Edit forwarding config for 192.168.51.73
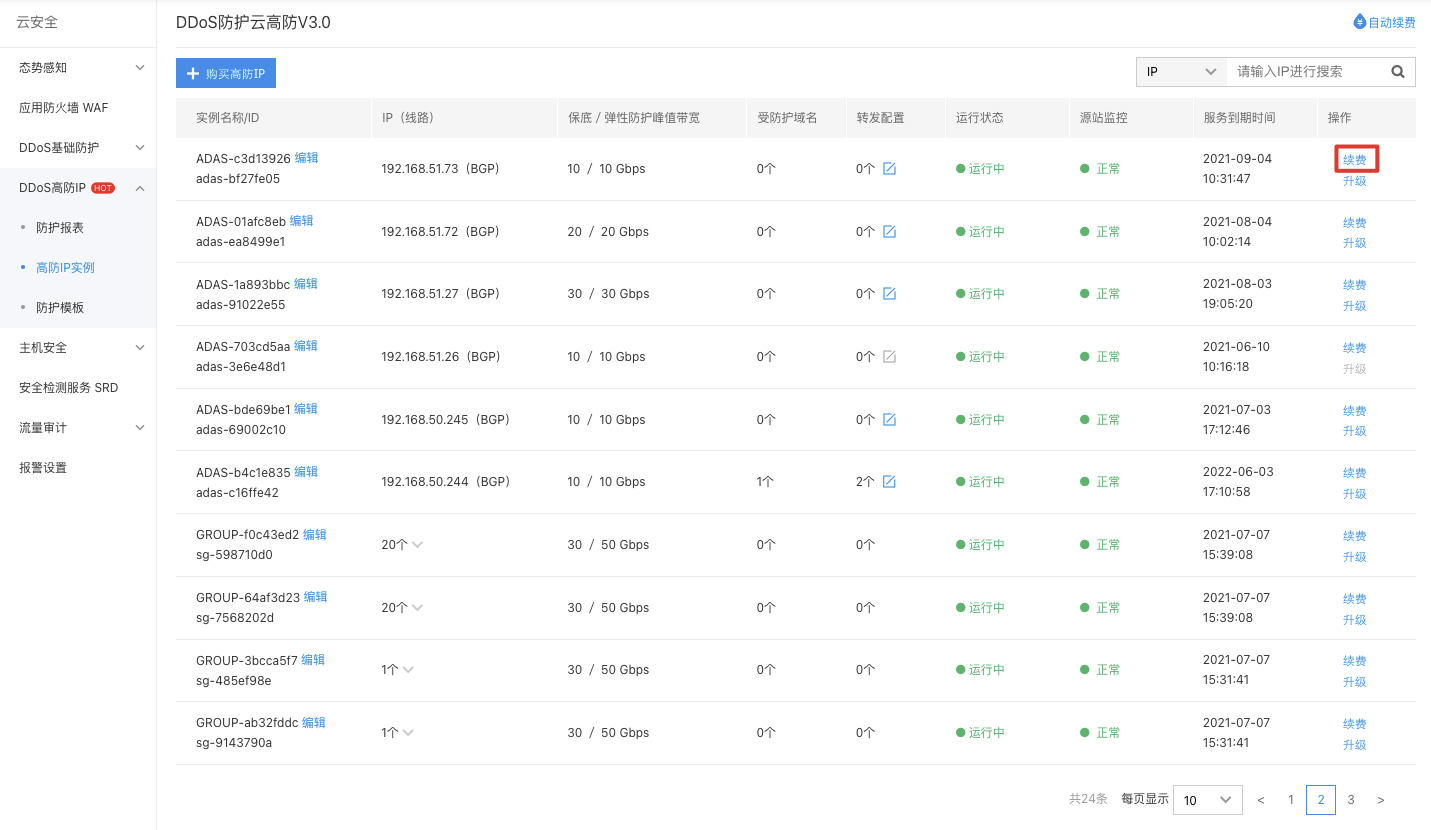Screen dimensions: 1431x830 point(889,169)
